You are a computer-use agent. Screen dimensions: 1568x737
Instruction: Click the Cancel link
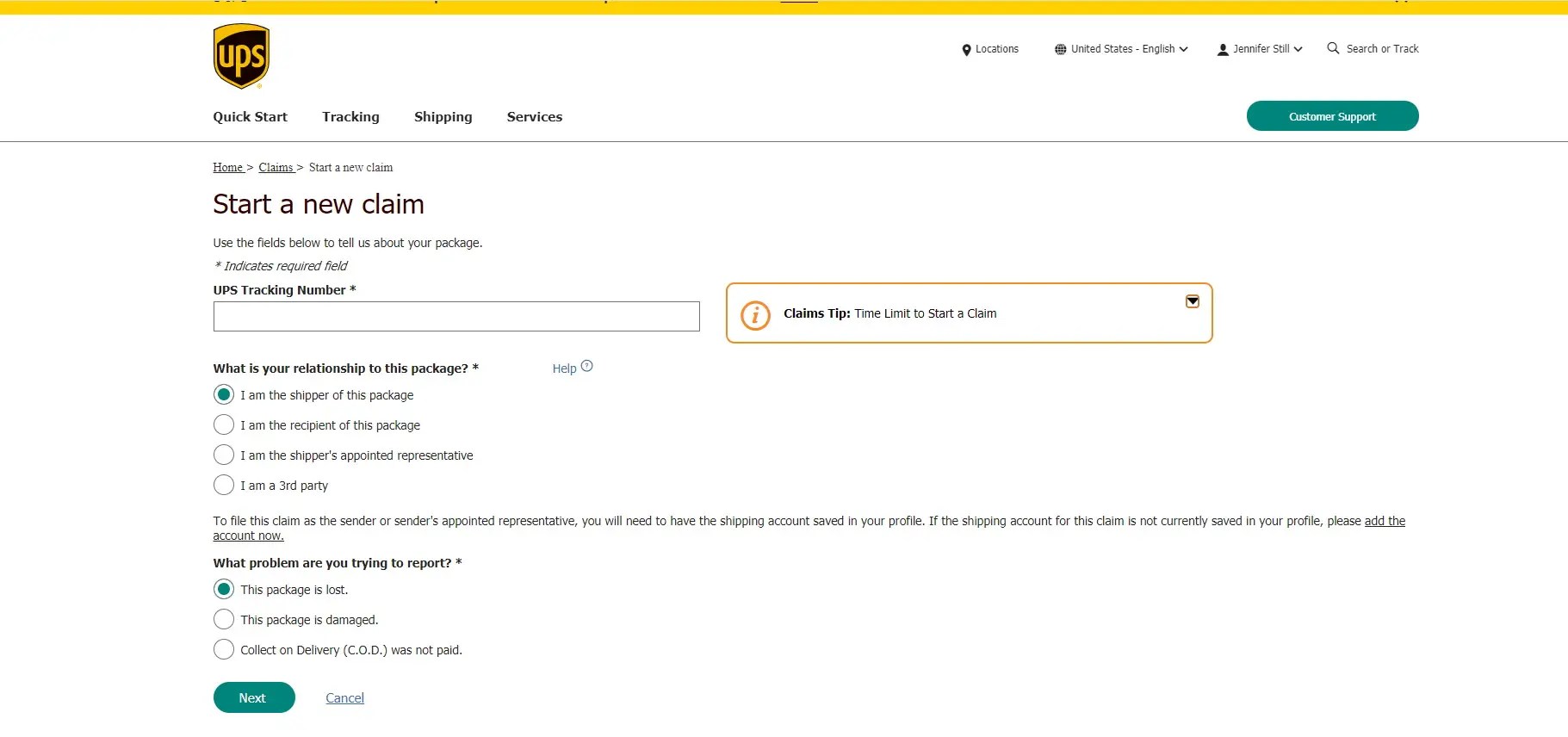[x=344, y=698]
